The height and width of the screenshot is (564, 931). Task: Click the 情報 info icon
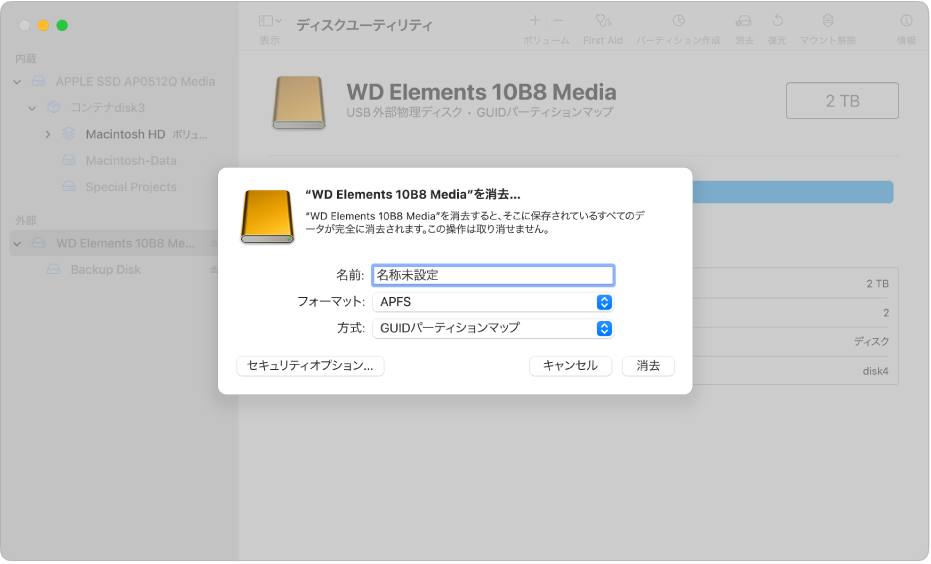pyautogui.click(x=906, y=21)
